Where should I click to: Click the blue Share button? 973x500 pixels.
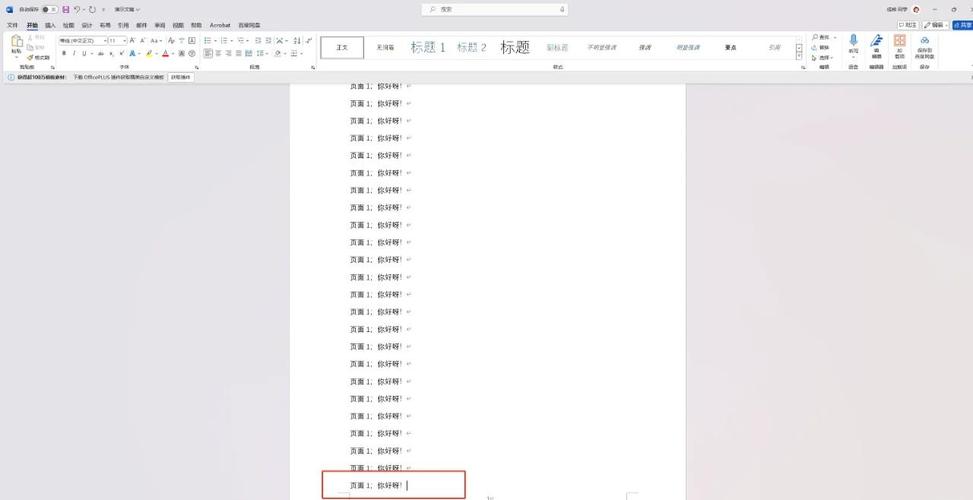click(x=962, y=25)
